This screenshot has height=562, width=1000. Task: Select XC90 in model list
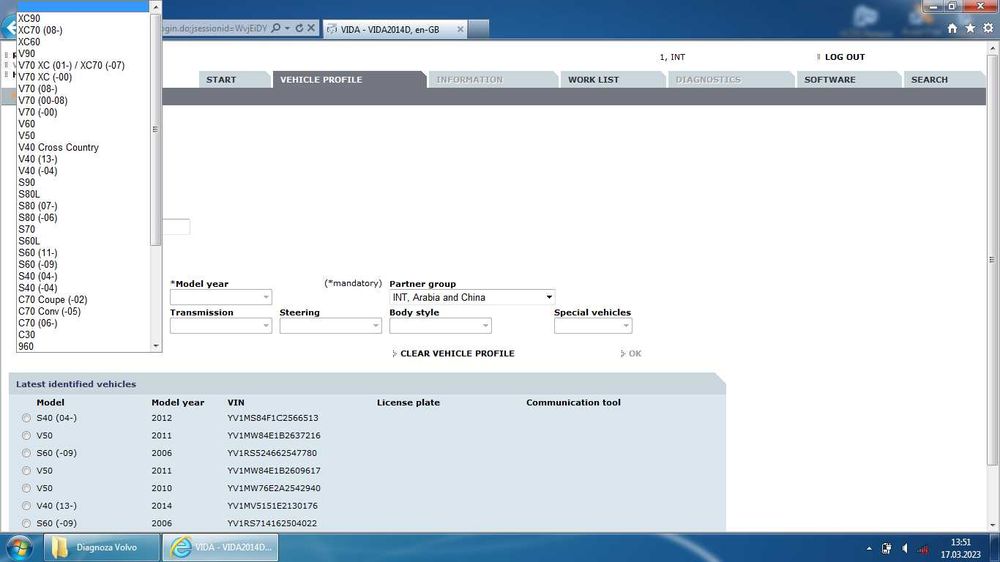pyautogui.click(x=83, y=18)
